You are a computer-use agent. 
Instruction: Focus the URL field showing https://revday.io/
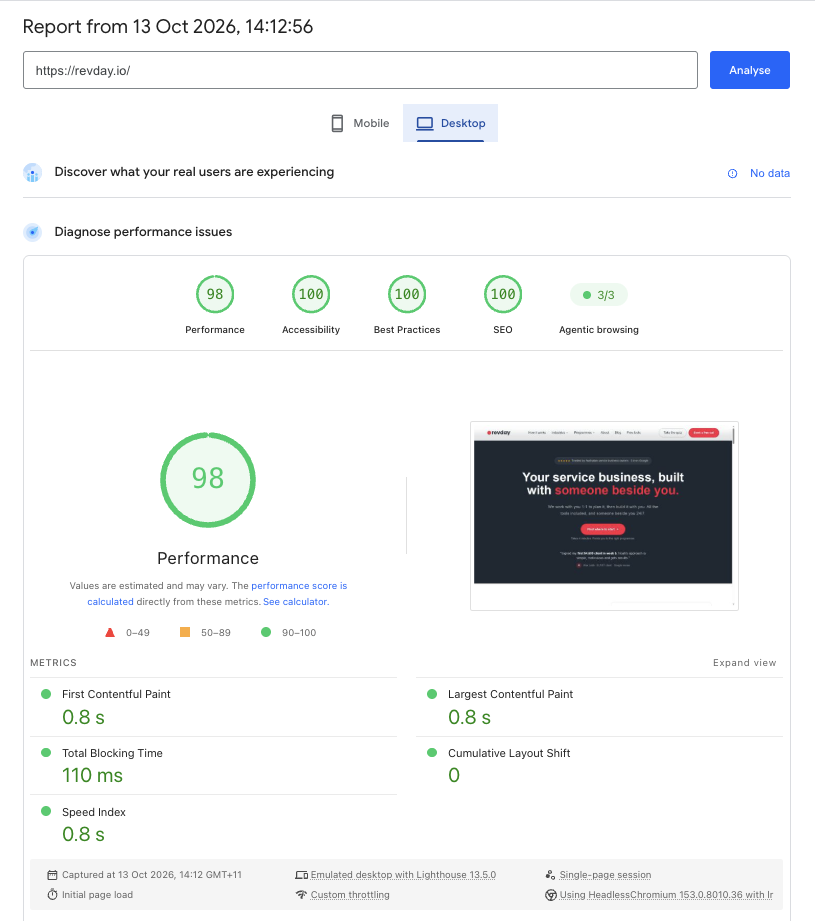pos(360,70)
